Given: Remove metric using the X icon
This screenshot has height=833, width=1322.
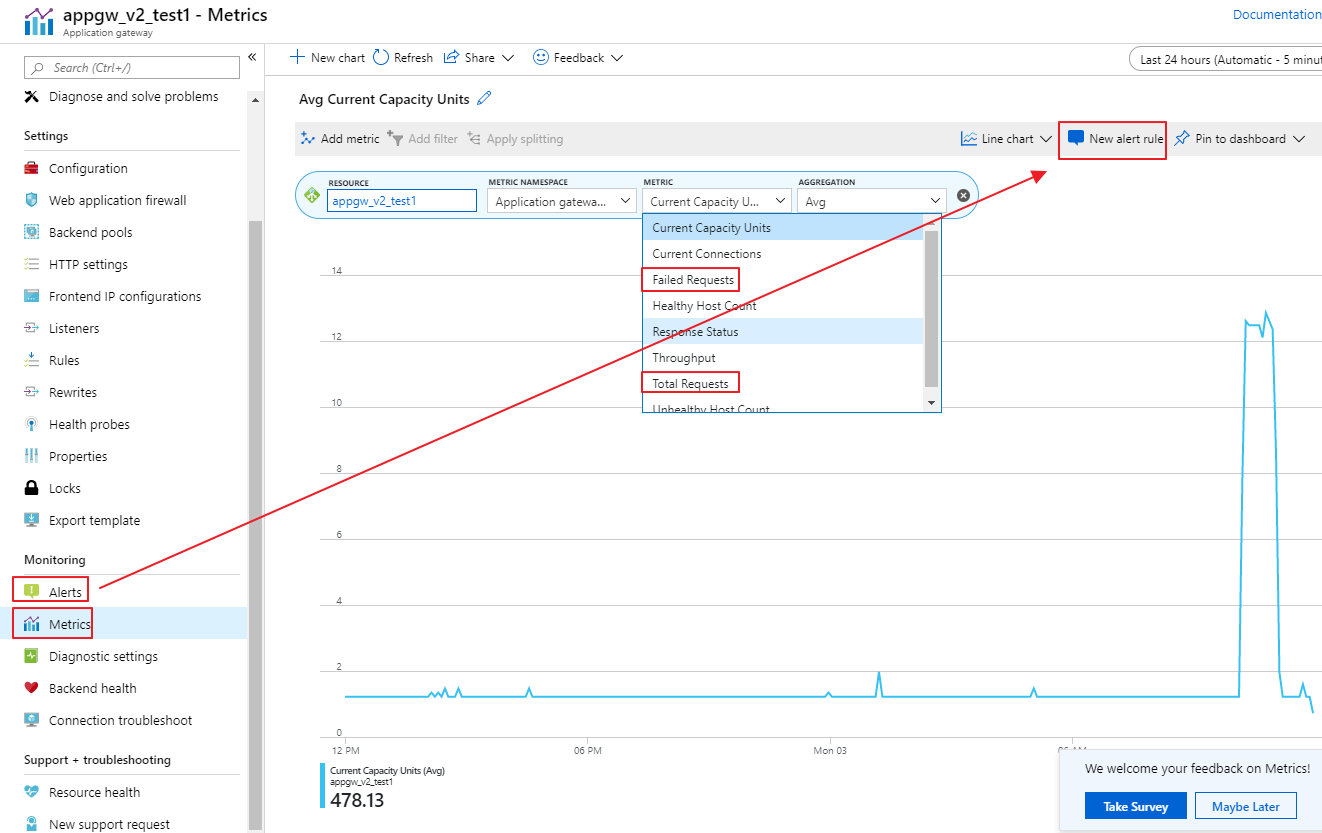Looking at the screenshot, I should (963, 196).
